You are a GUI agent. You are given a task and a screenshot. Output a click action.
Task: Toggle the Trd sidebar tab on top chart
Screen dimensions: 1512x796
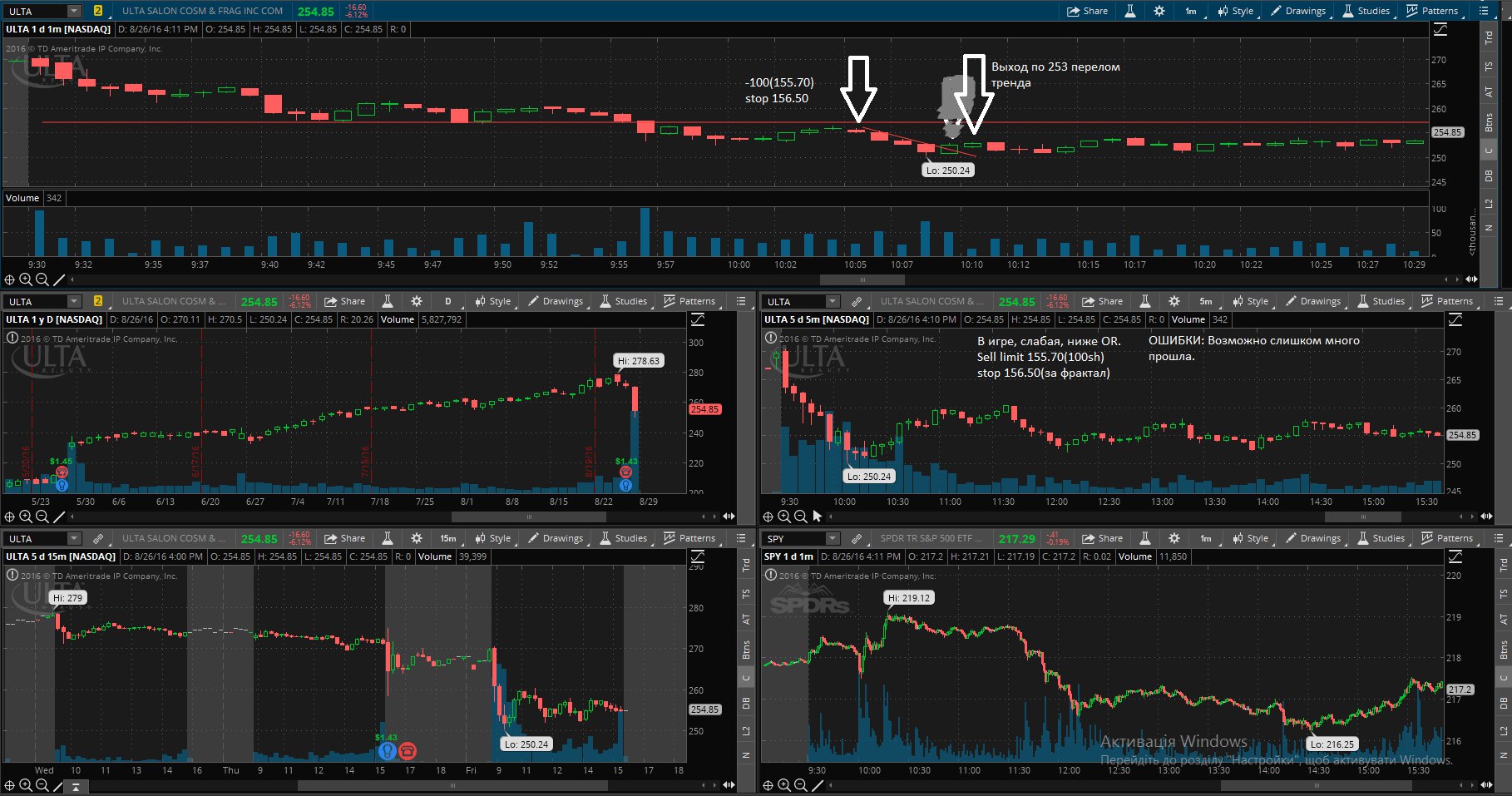[1489, 37]
